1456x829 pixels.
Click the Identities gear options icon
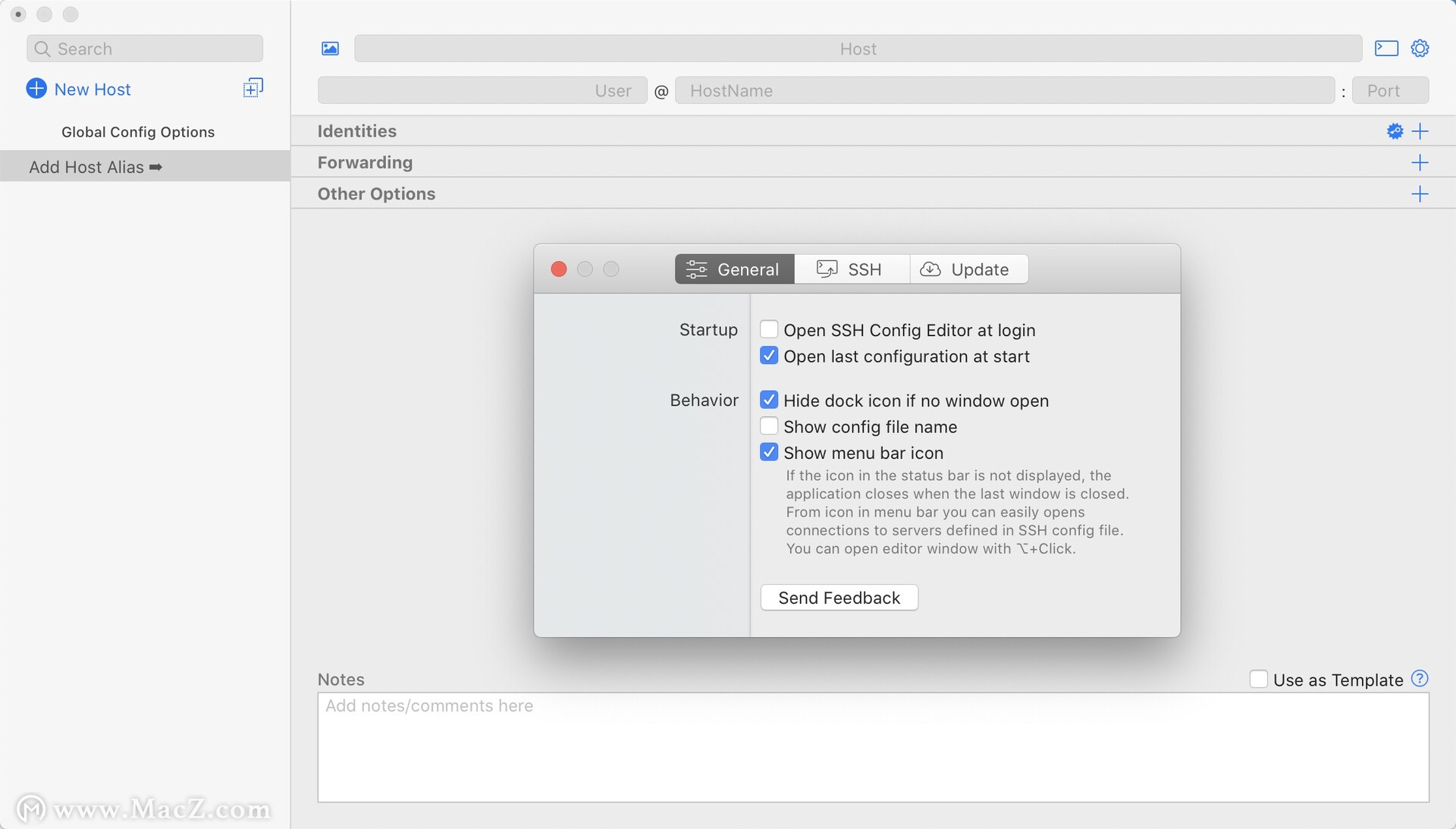[x=1395, y=131]
